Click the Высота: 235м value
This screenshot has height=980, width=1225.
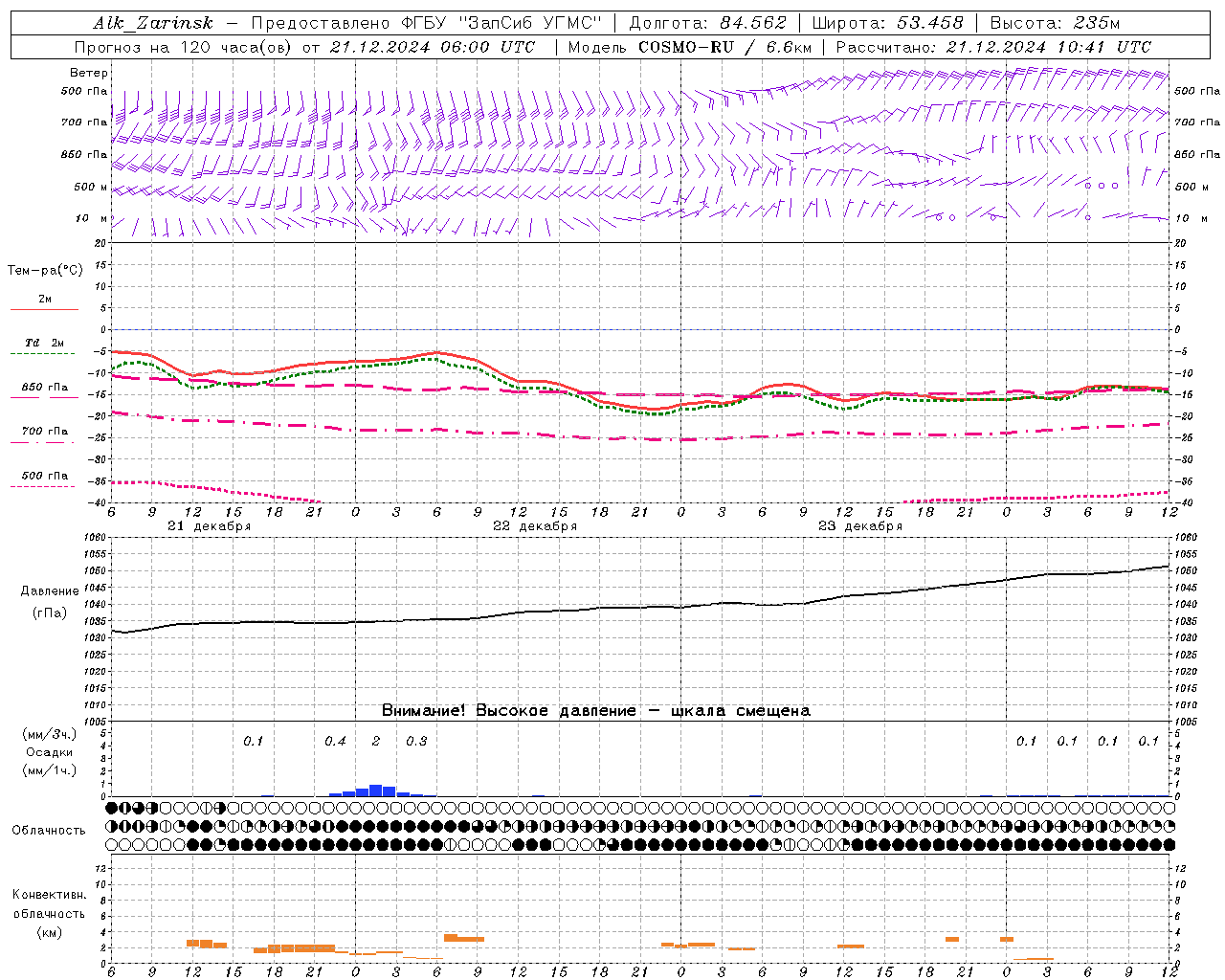coord(1054,23)
